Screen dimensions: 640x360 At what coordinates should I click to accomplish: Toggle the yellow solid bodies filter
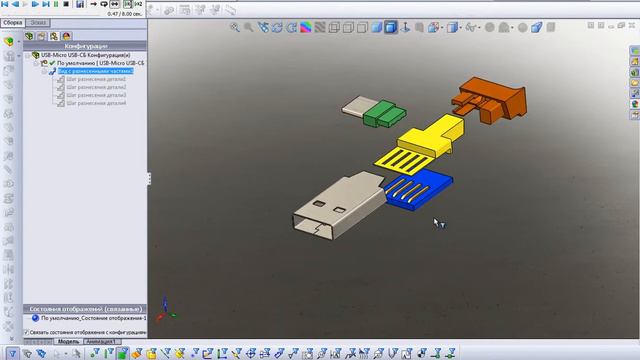tap(151, 353)
